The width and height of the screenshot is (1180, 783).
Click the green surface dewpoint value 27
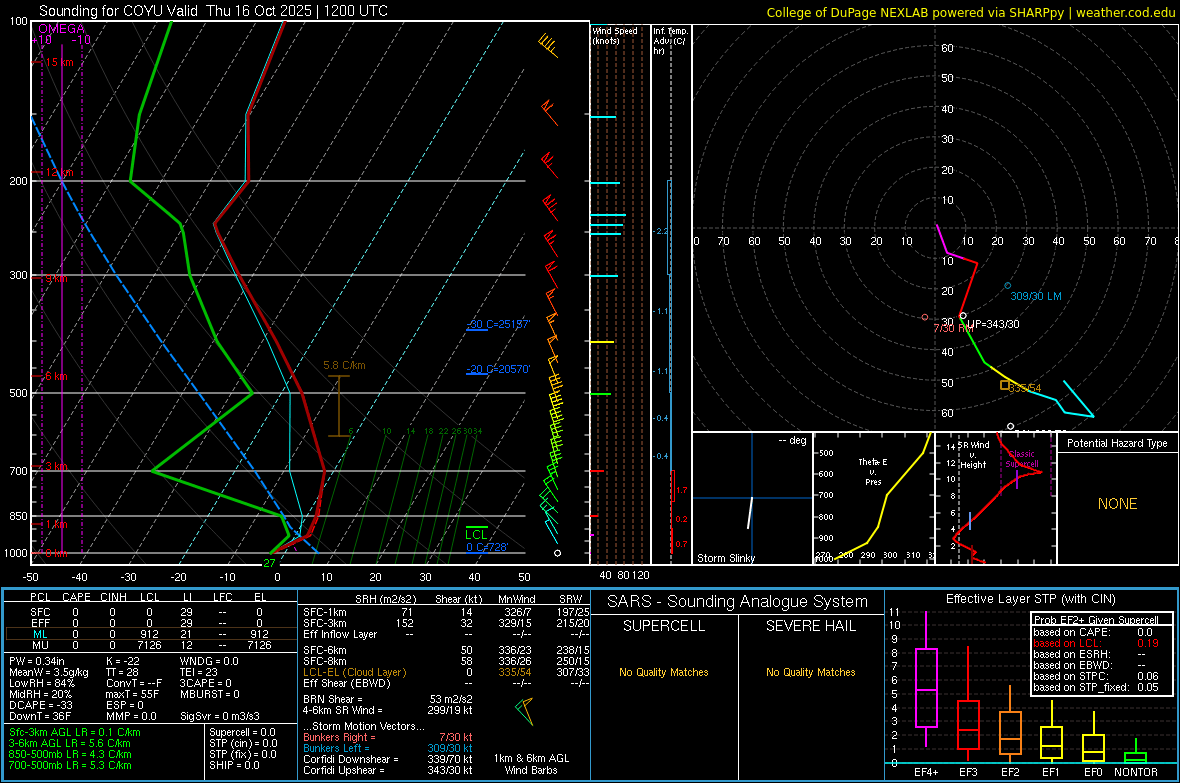pyautogui.click(x=269, y=563)
